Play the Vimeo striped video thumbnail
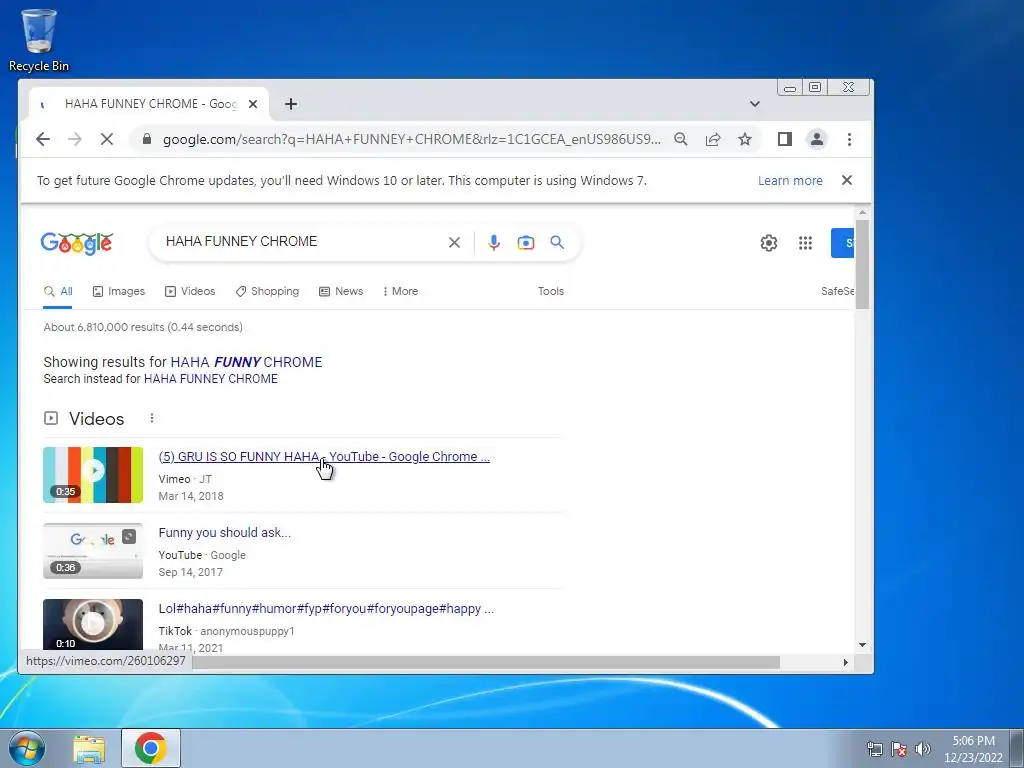Image resolution: width=1024 pixels, height=768 pixels. (93, 475)
